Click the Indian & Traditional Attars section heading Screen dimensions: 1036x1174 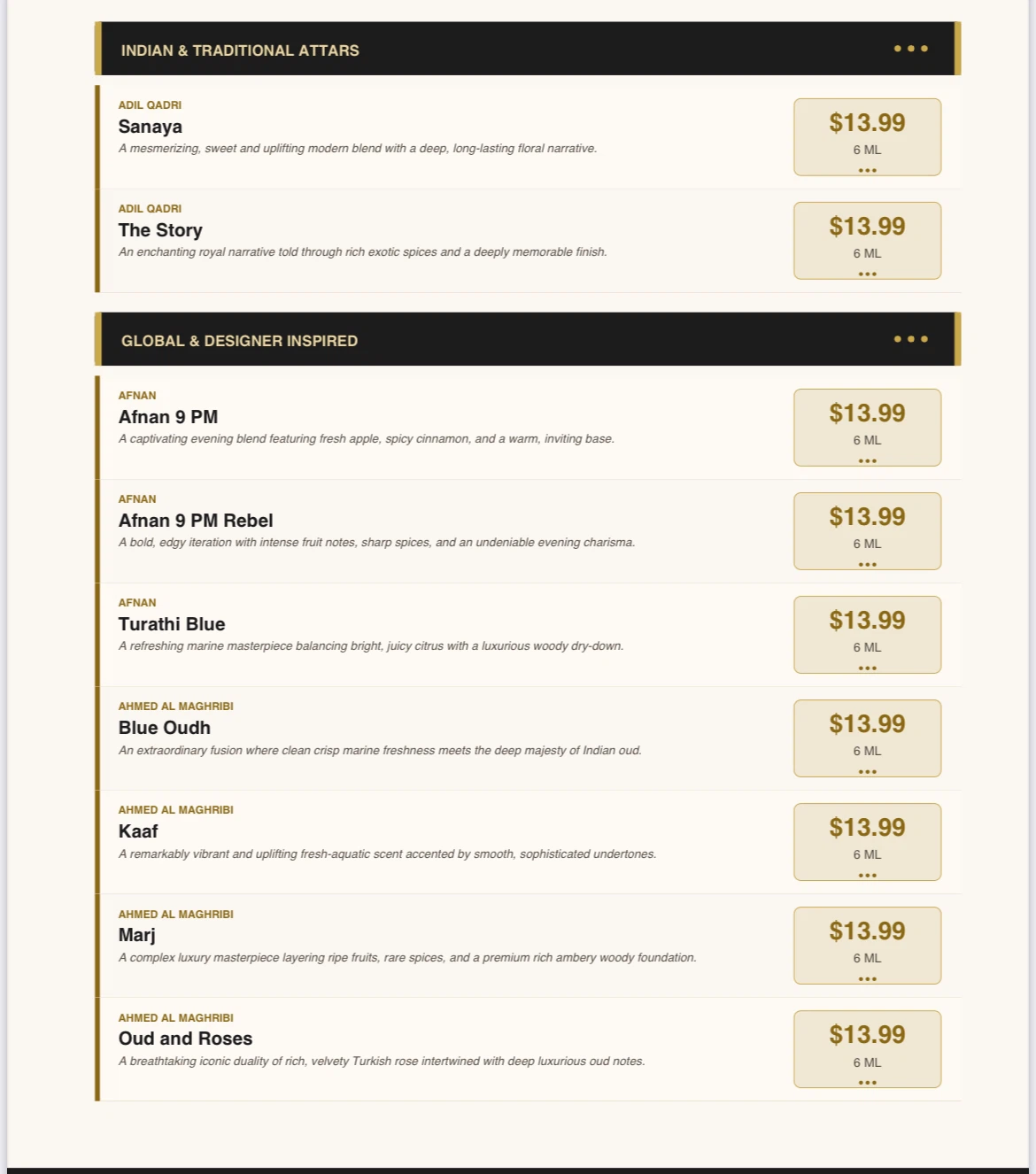(240, 50)
